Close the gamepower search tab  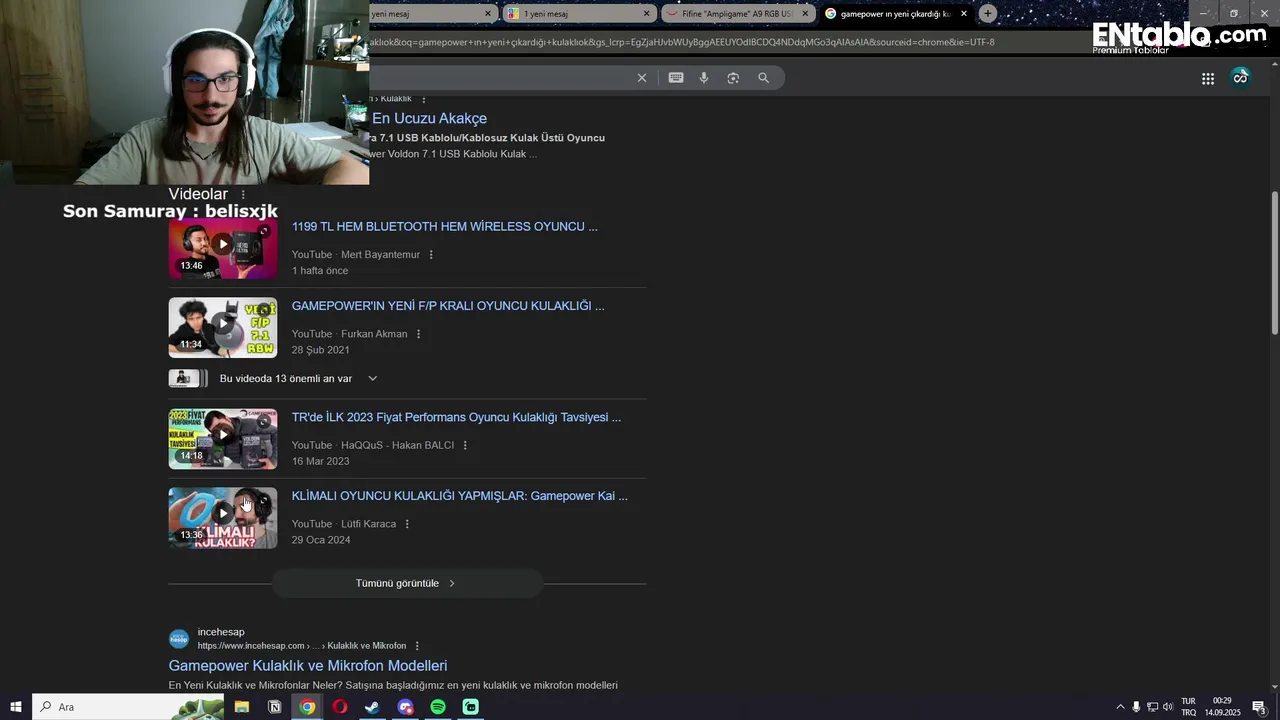(964, 14)
